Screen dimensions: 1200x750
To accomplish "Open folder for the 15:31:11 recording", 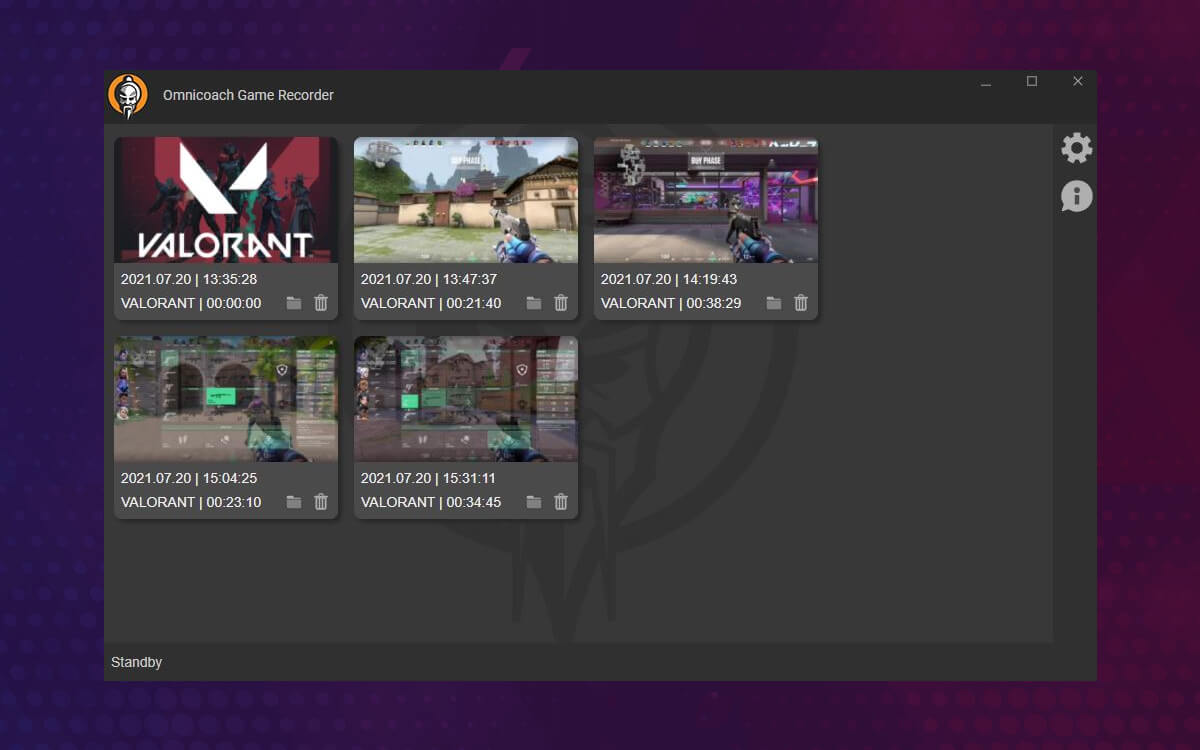I will click(x=534, y=502).
